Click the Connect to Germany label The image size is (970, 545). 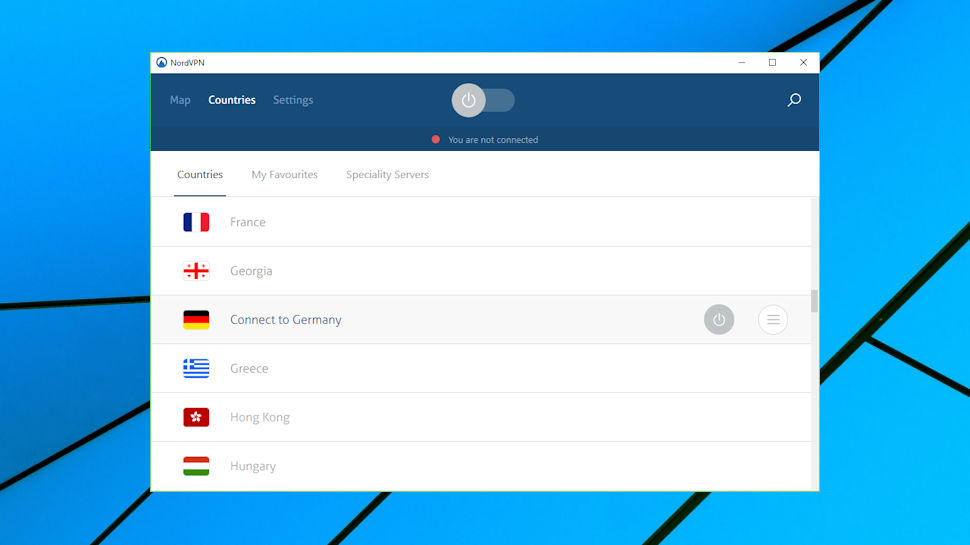pyautogui.click(x=286, y=320)
